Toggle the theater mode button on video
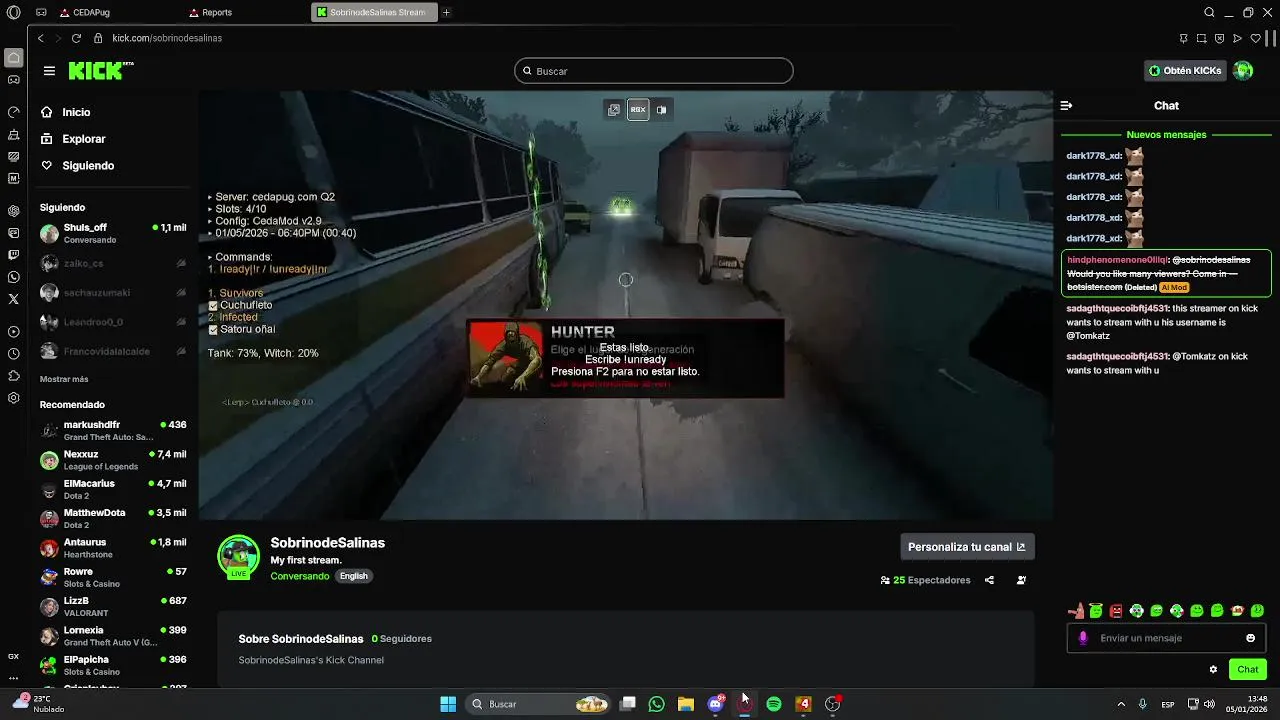This screenshot has width=1280, height=720. [638, 109]
